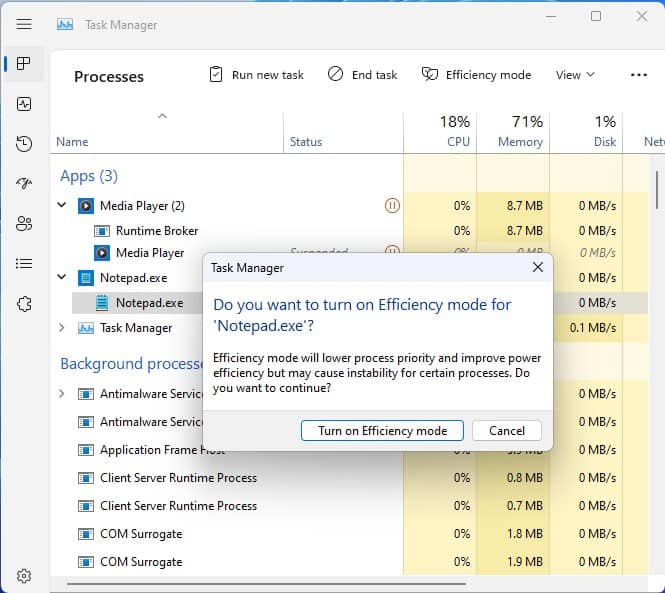Open the View dropdown menu
Screen dimensions: 665x593
[x=576, y=75]
